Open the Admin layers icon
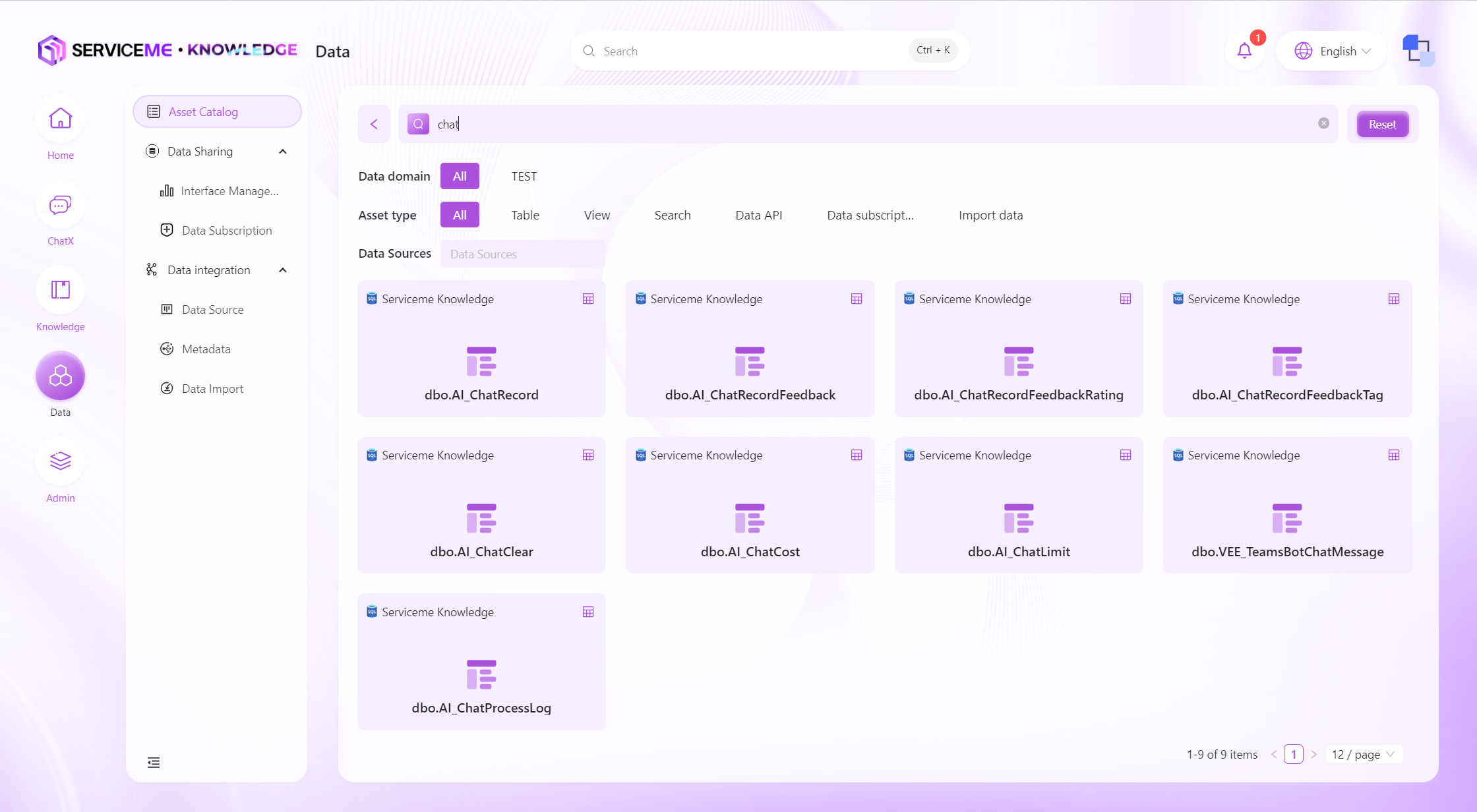1477x812 pixels. (x=60, y=461)
